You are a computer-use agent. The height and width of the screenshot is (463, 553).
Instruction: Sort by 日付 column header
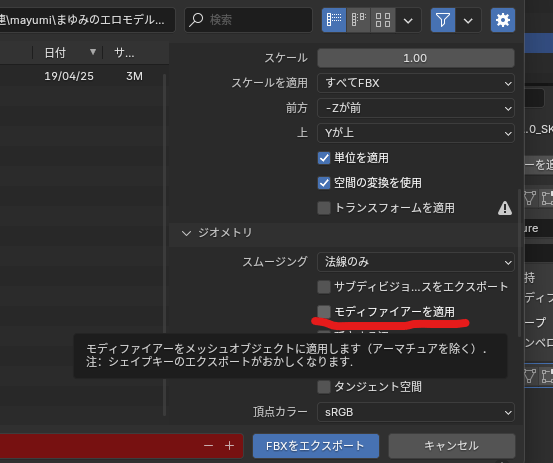tap(68, 53)
